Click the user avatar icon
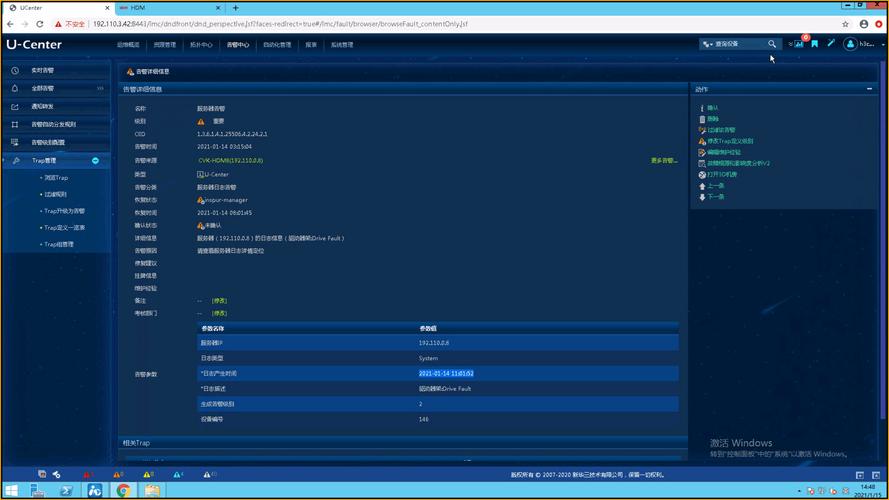Screen dimensions: 889x500 (x=851, y=44)
